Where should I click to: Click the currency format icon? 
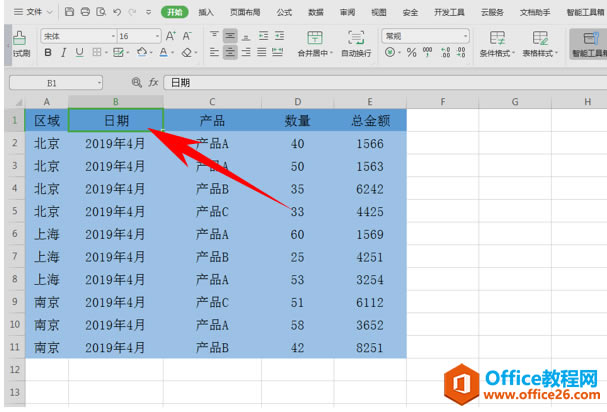point(390,52)
